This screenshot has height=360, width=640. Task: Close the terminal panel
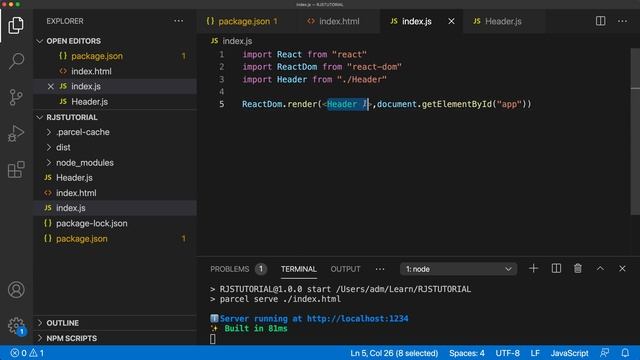pos(622,269)
